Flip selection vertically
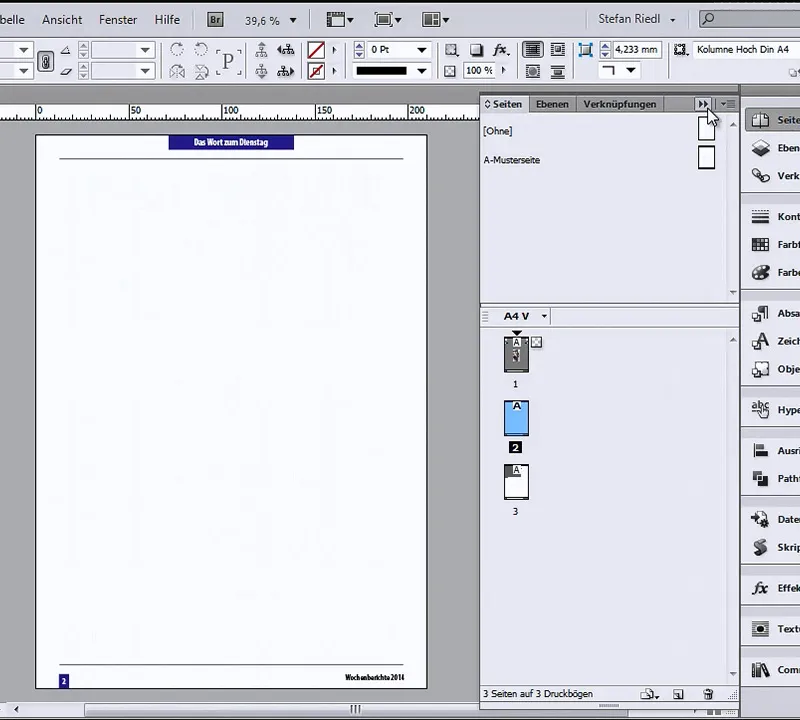This screenshot has height=720, width=800. pyautogui.click(x=202, y=71)
